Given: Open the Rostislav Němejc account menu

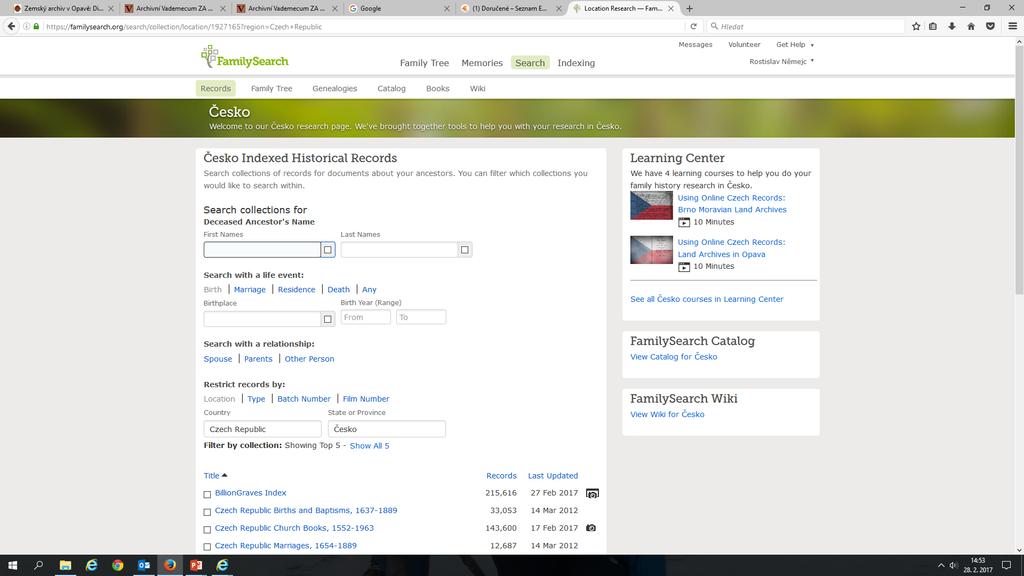Looking at the screenshot, I should 781,61.
